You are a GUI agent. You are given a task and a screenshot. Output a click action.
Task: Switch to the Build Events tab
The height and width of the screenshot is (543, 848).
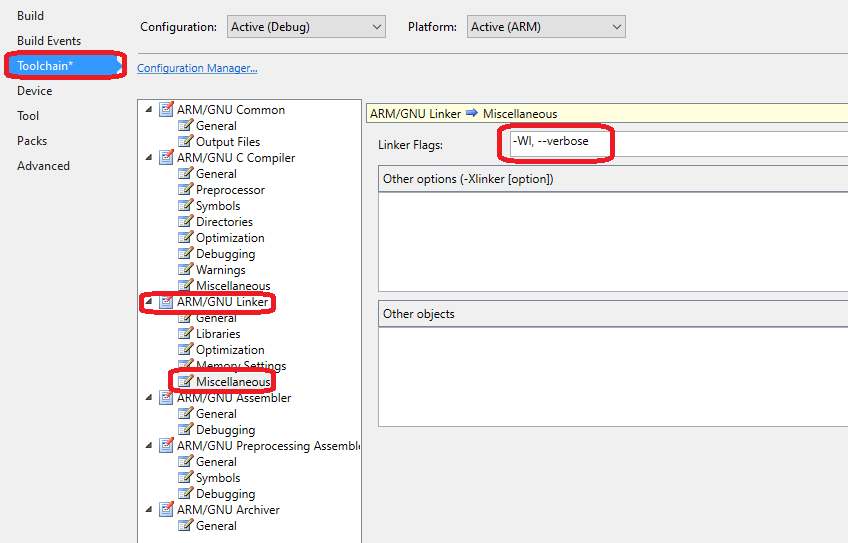[49, 41]
